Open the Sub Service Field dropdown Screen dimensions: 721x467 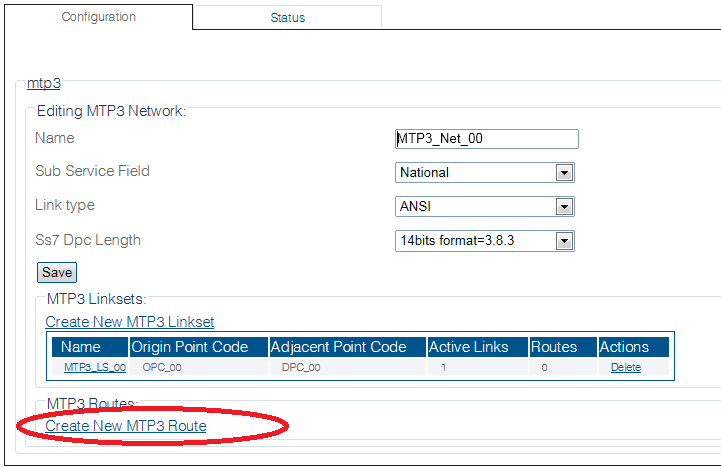(x=485, y=173)
